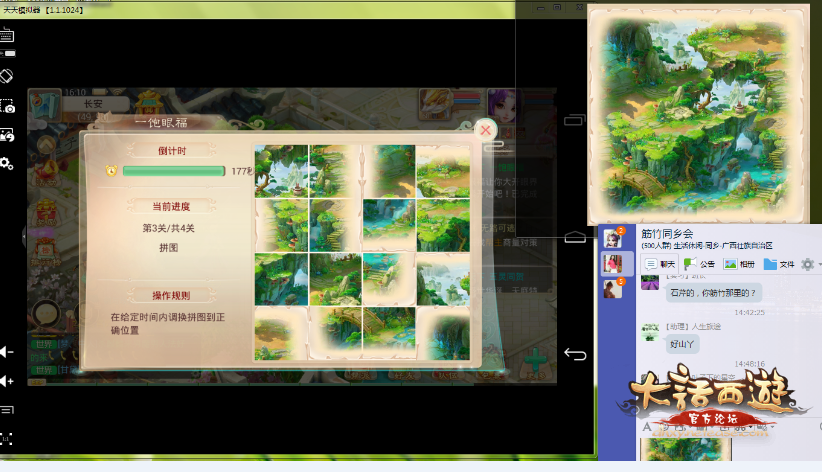Open the map icon beside 长安
Screen dimensions: 822x472
(x=45, y=103)
